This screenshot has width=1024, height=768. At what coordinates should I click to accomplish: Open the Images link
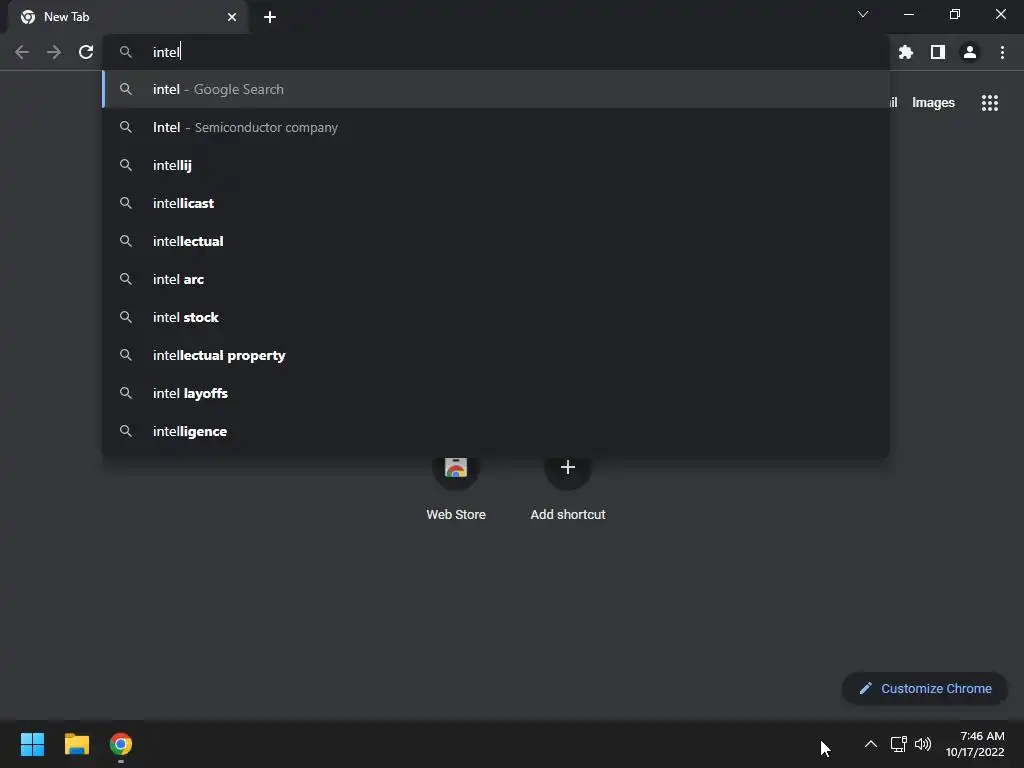pos(933,103)
